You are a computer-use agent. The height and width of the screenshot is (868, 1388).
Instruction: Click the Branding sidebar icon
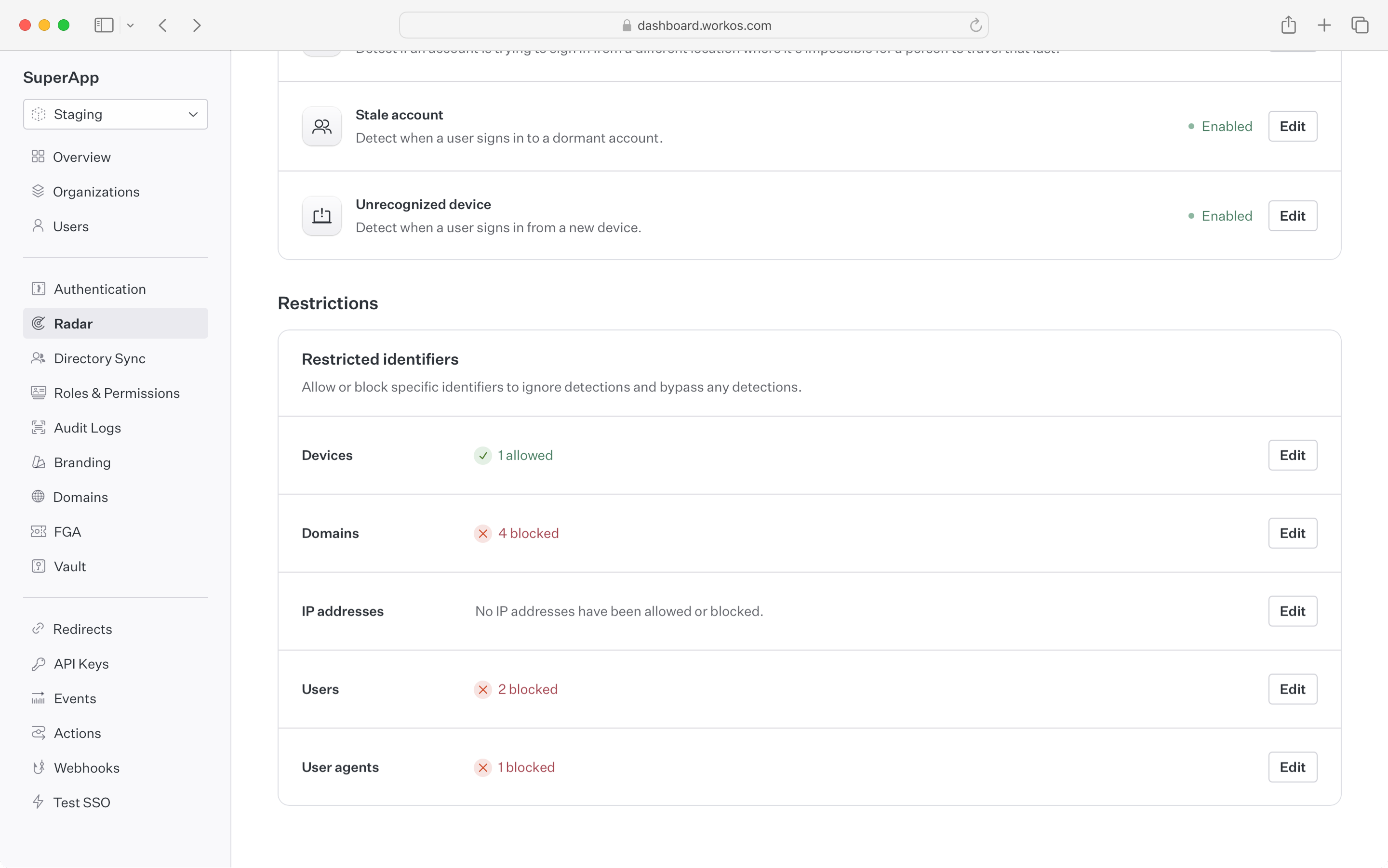(39, 462)
